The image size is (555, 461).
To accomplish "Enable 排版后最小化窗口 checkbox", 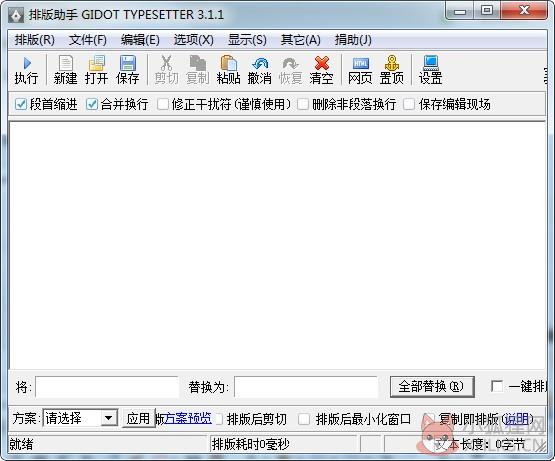I will [x=304, y=419].
